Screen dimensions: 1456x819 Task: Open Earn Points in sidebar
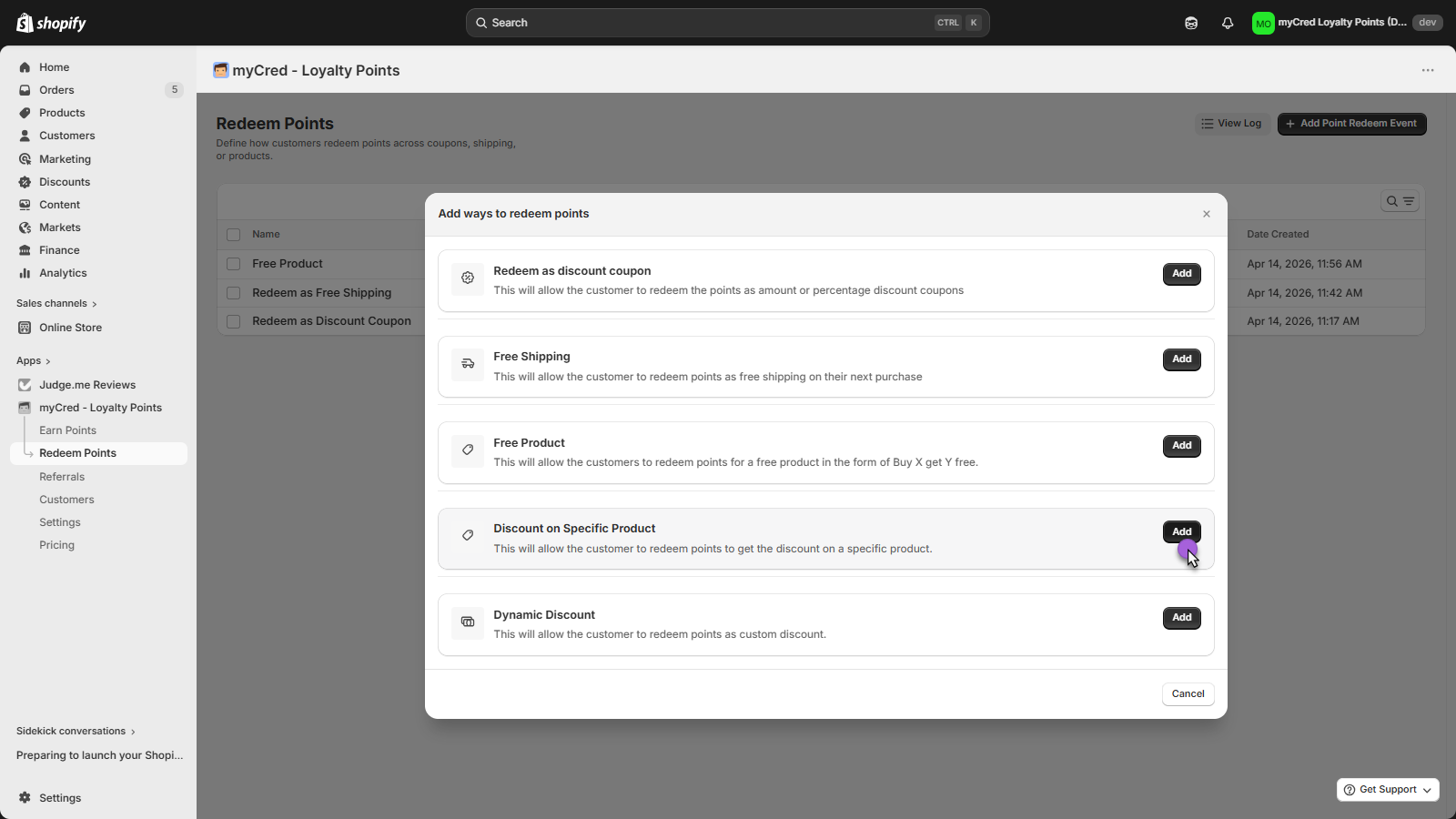click(x=67, y=430)
